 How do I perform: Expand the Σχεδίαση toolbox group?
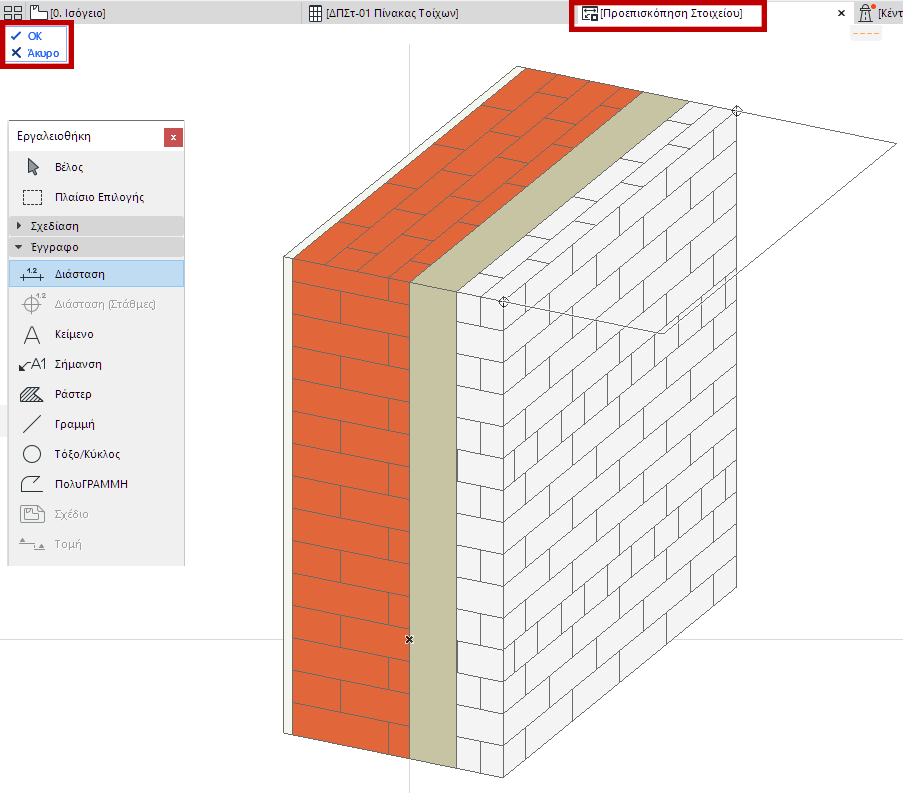[96, 226]
